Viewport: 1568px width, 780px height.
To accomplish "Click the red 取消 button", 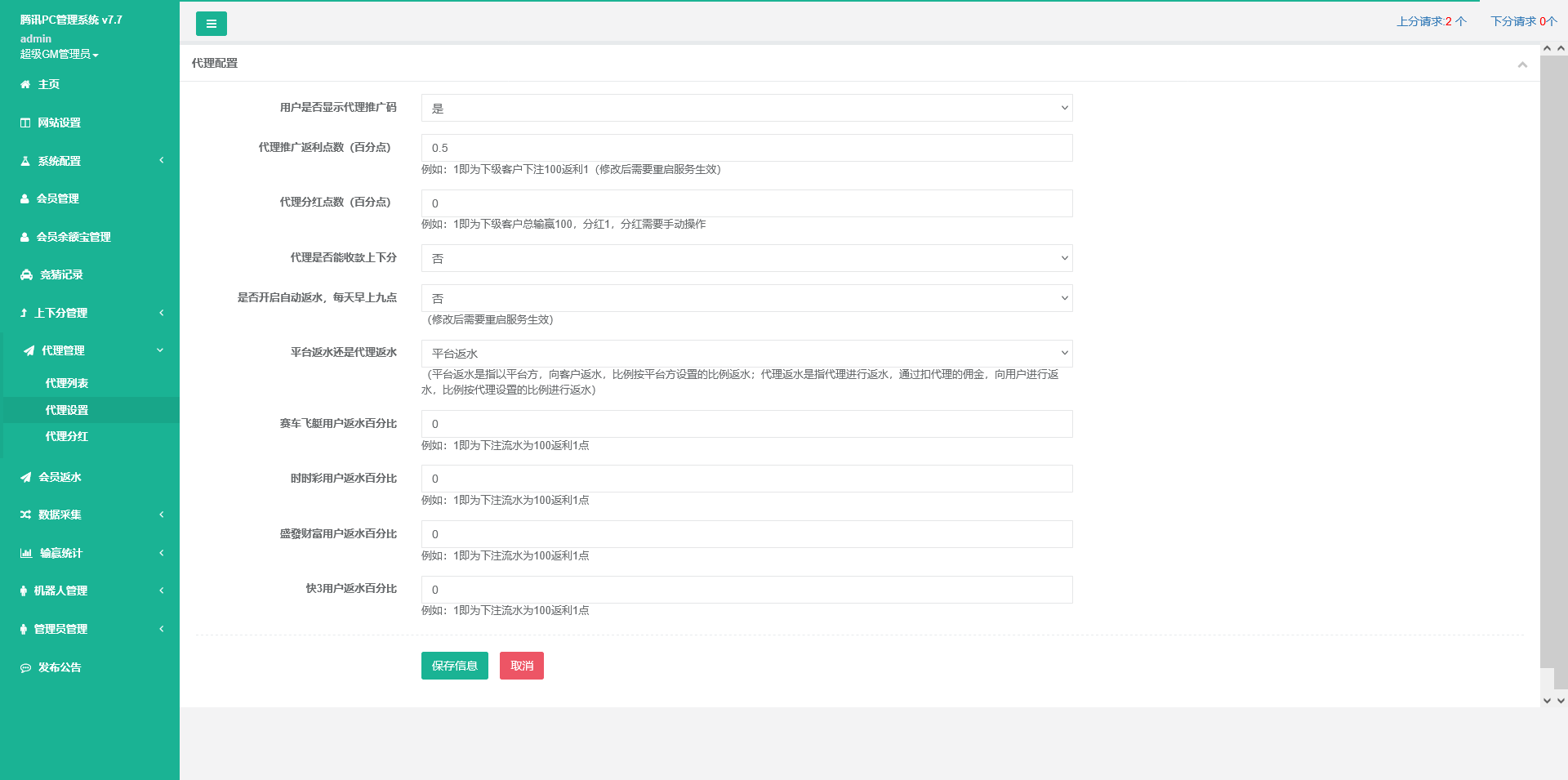I will [x=522, y=666].
